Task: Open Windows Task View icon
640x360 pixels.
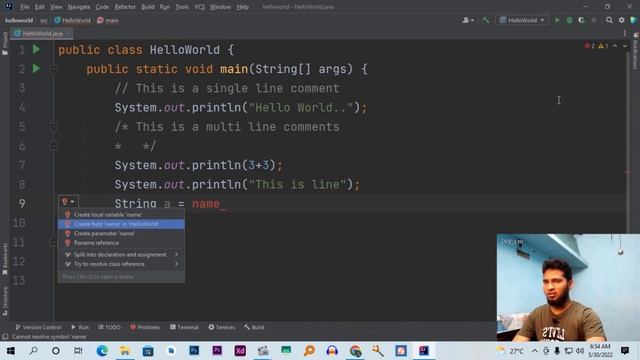Action: pos(78,351)
